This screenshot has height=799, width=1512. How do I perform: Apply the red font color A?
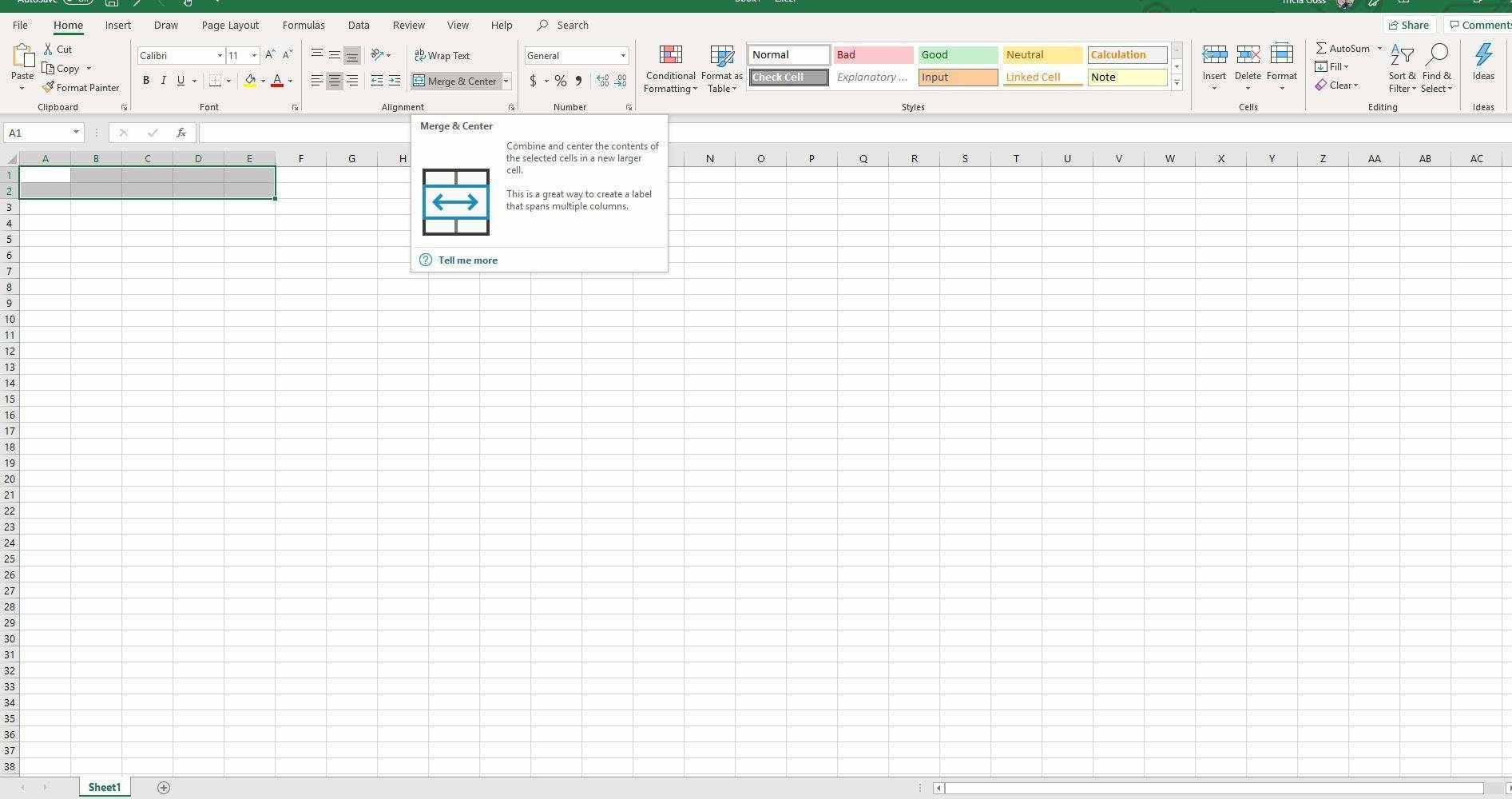click(x=277, y=81)
